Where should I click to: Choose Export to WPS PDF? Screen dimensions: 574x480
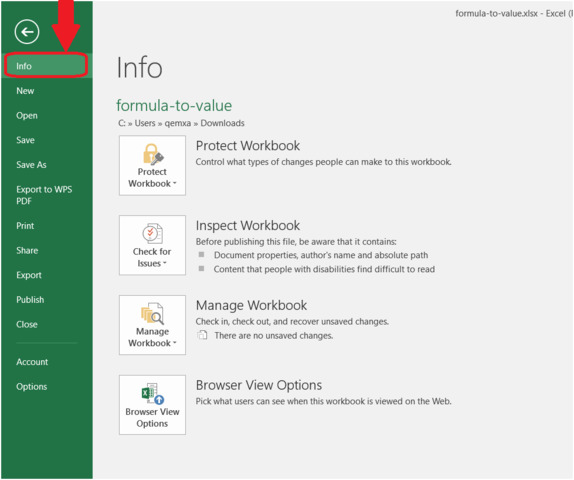[x=44, y=195]
